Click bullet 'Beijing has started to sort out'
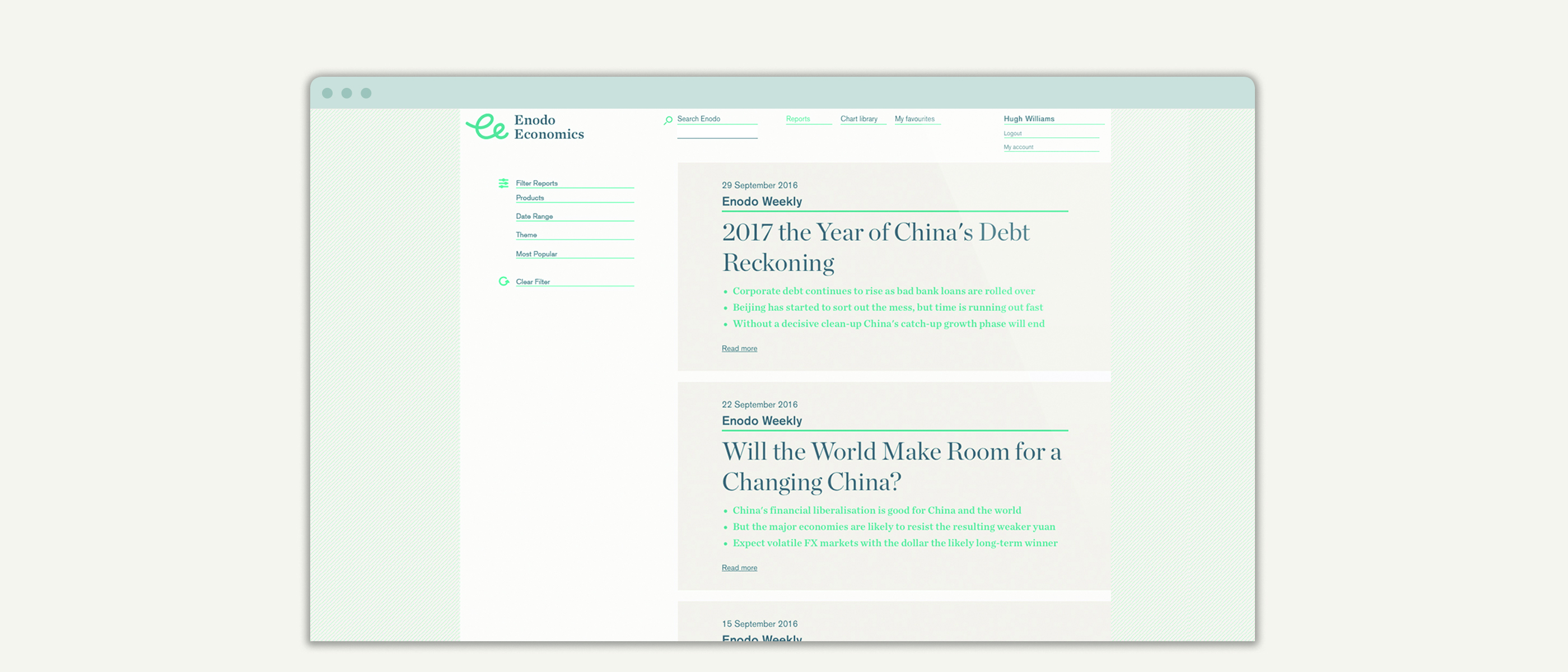This screenshot has width=1568, height=672. click(x=888, y=307)
